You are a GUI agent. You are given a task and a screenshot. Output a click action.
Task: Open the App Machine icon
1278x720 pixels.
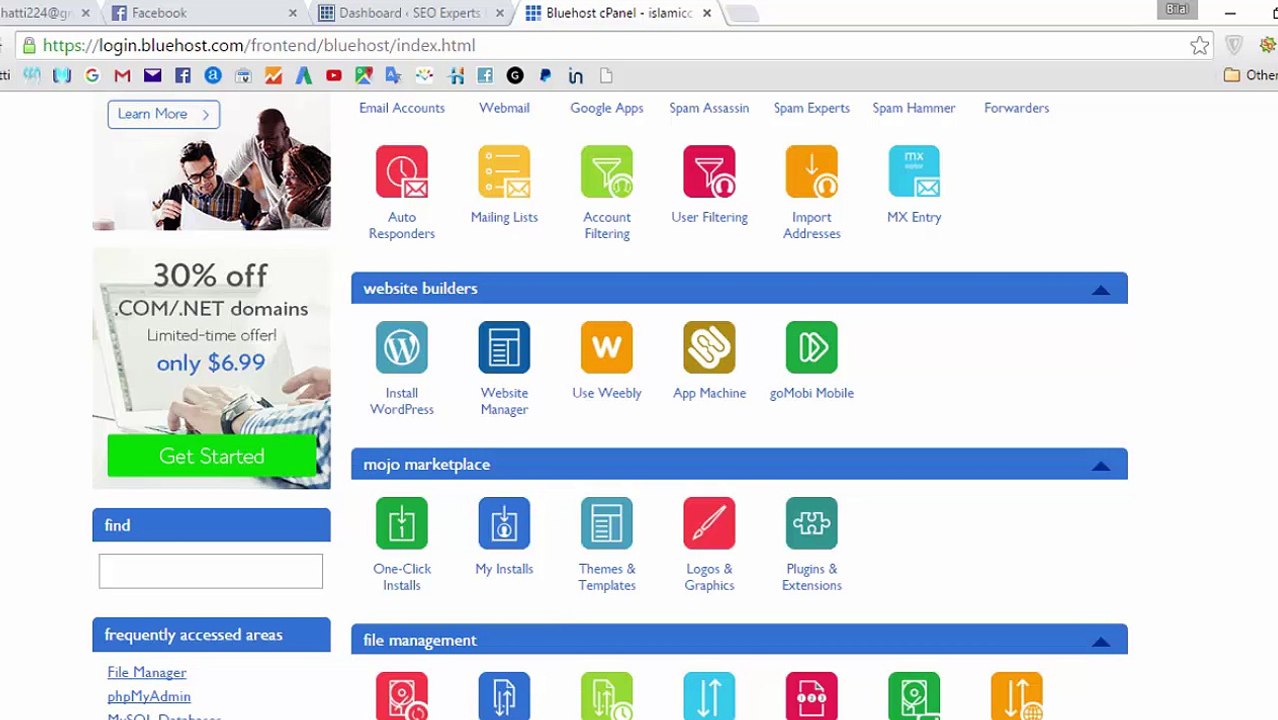(x=709, y=347)
